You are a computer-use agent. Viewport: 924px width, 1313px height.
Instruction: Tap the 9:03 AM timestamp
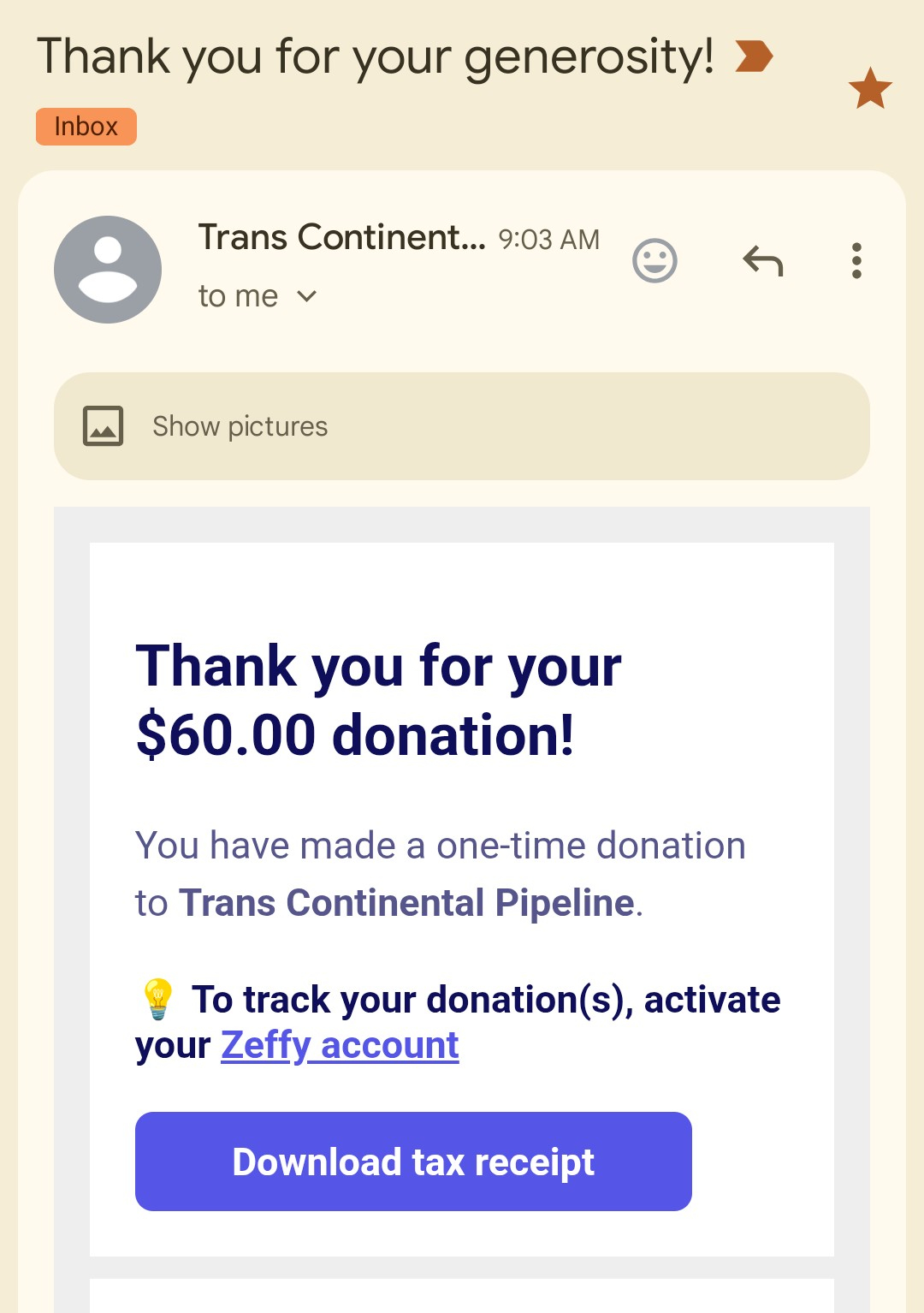point(548,240)
